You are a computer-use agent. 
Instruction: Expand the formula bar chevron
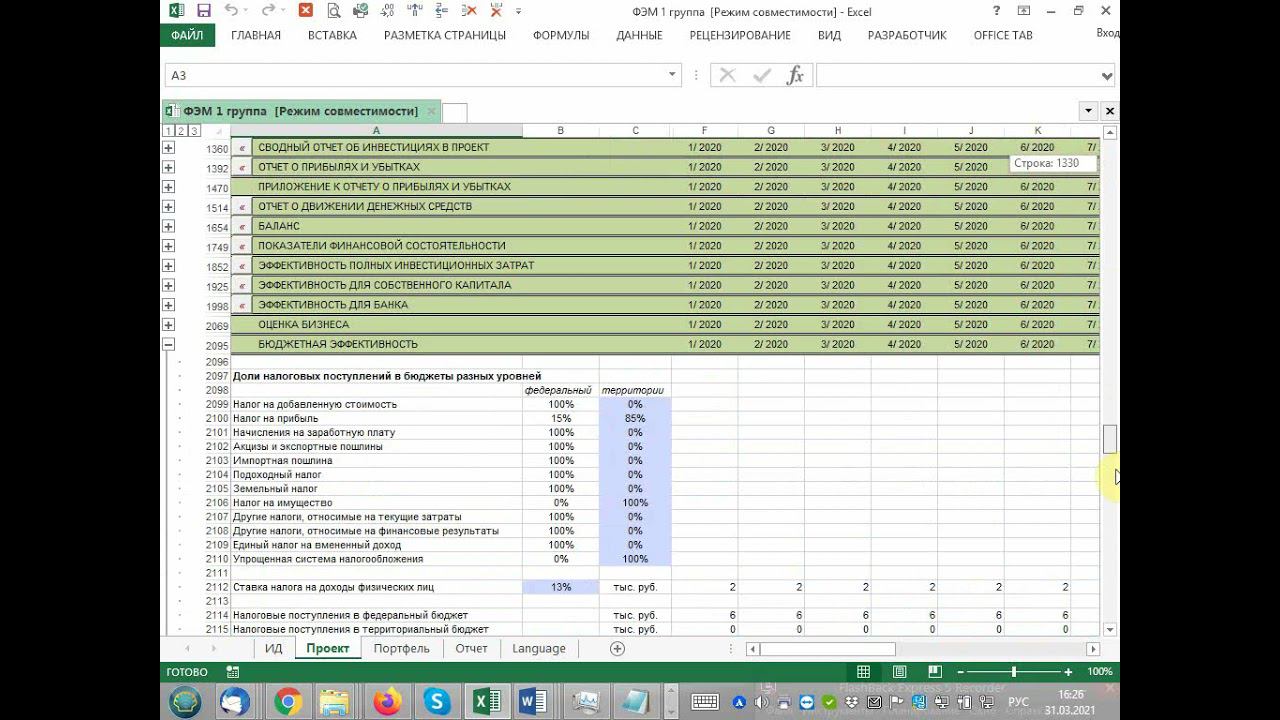coord(1107,75)
